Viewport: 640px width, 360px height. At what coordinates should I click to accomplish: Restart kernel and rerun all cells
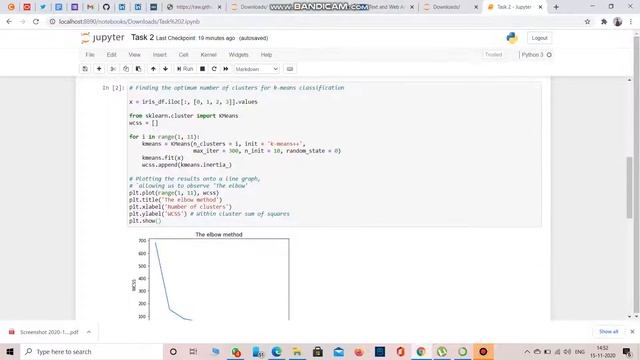(x=226, y=69)
